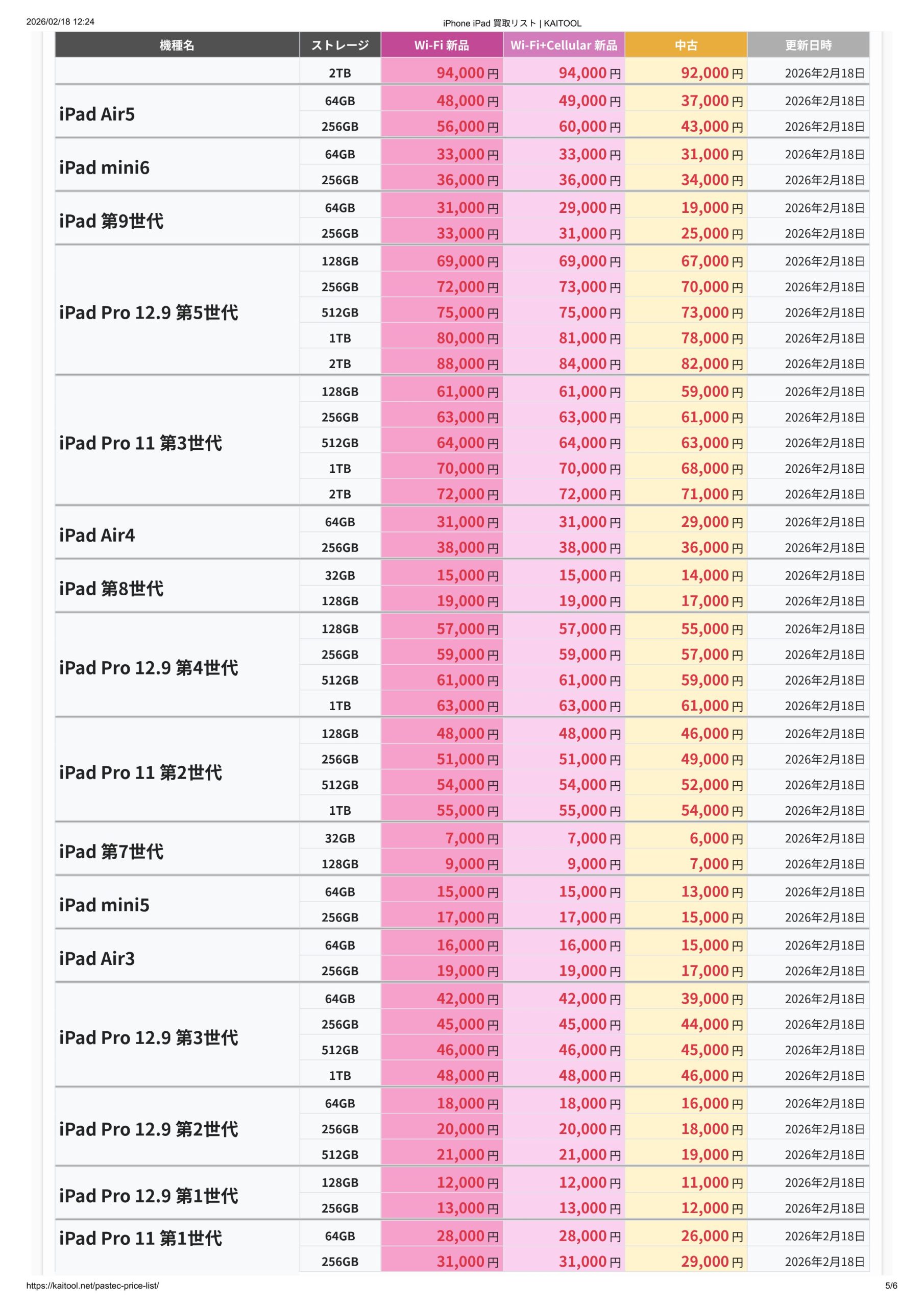Click the iPad mini5 model name
The height and width of the screenshot is (1307, 924).
(104, 905)
